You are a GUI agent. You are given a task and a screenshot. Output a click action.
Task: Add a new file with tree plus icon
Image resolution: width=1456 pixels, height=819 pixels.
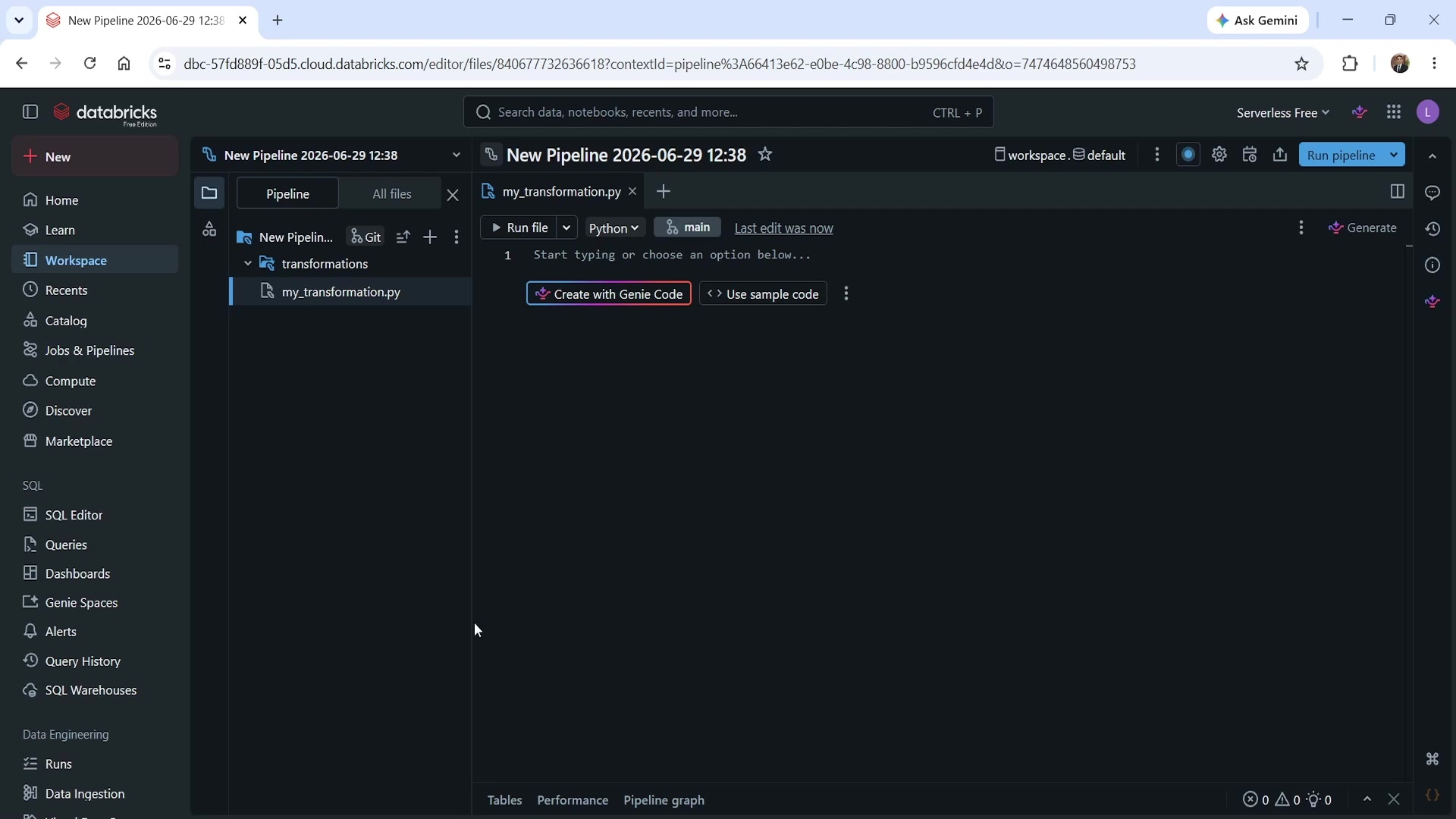430,237
